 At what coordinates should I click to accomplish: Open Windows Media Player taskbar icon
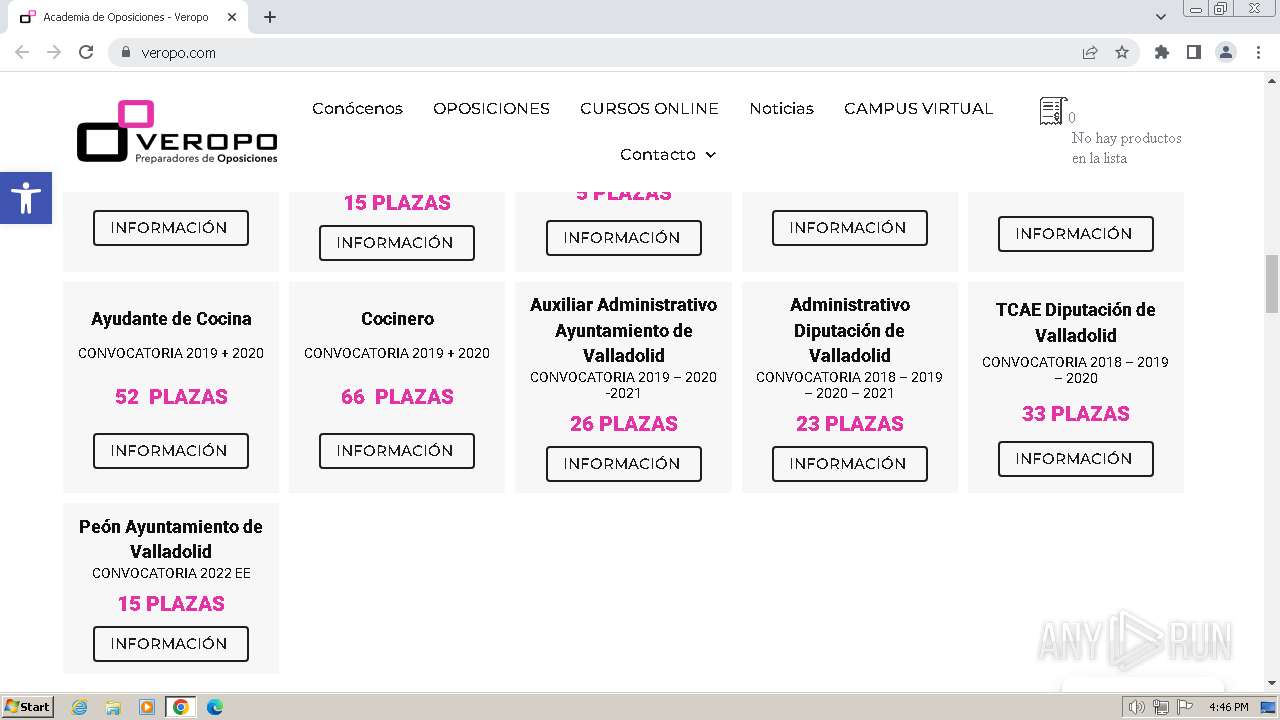[x=147, y=707]
